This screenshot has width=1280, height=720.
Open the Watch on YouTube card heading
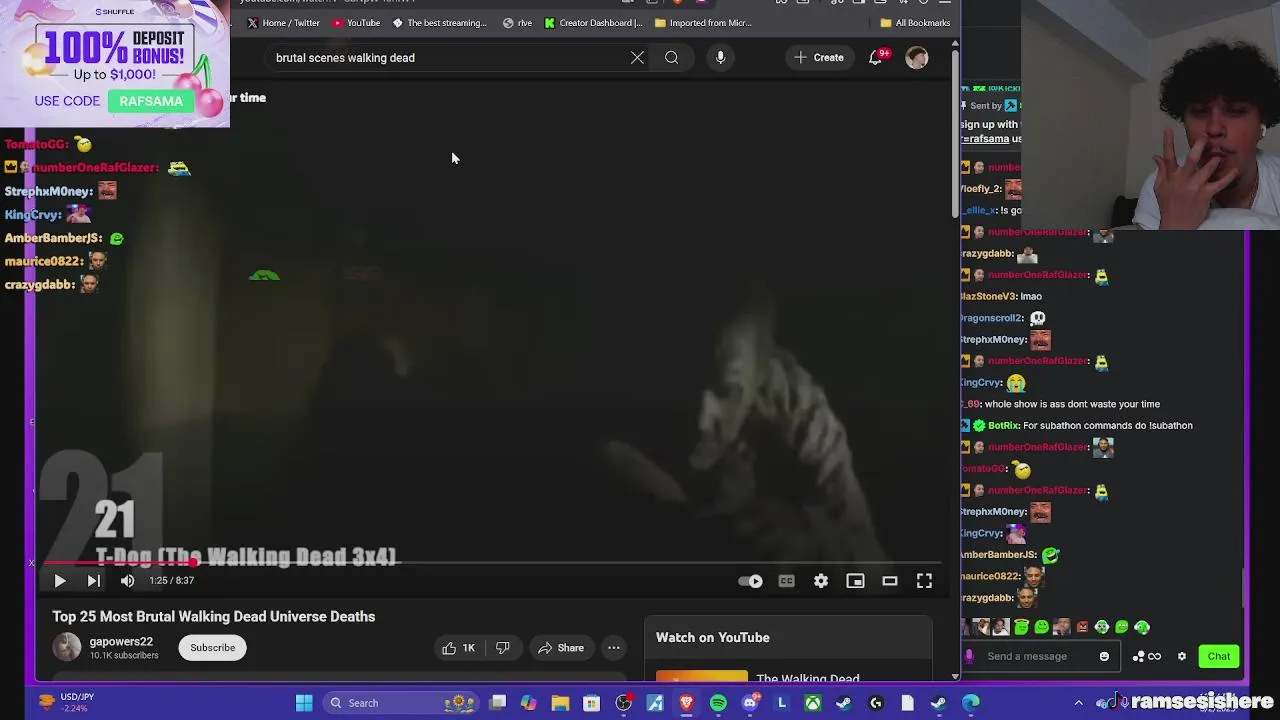coord(713,638)
